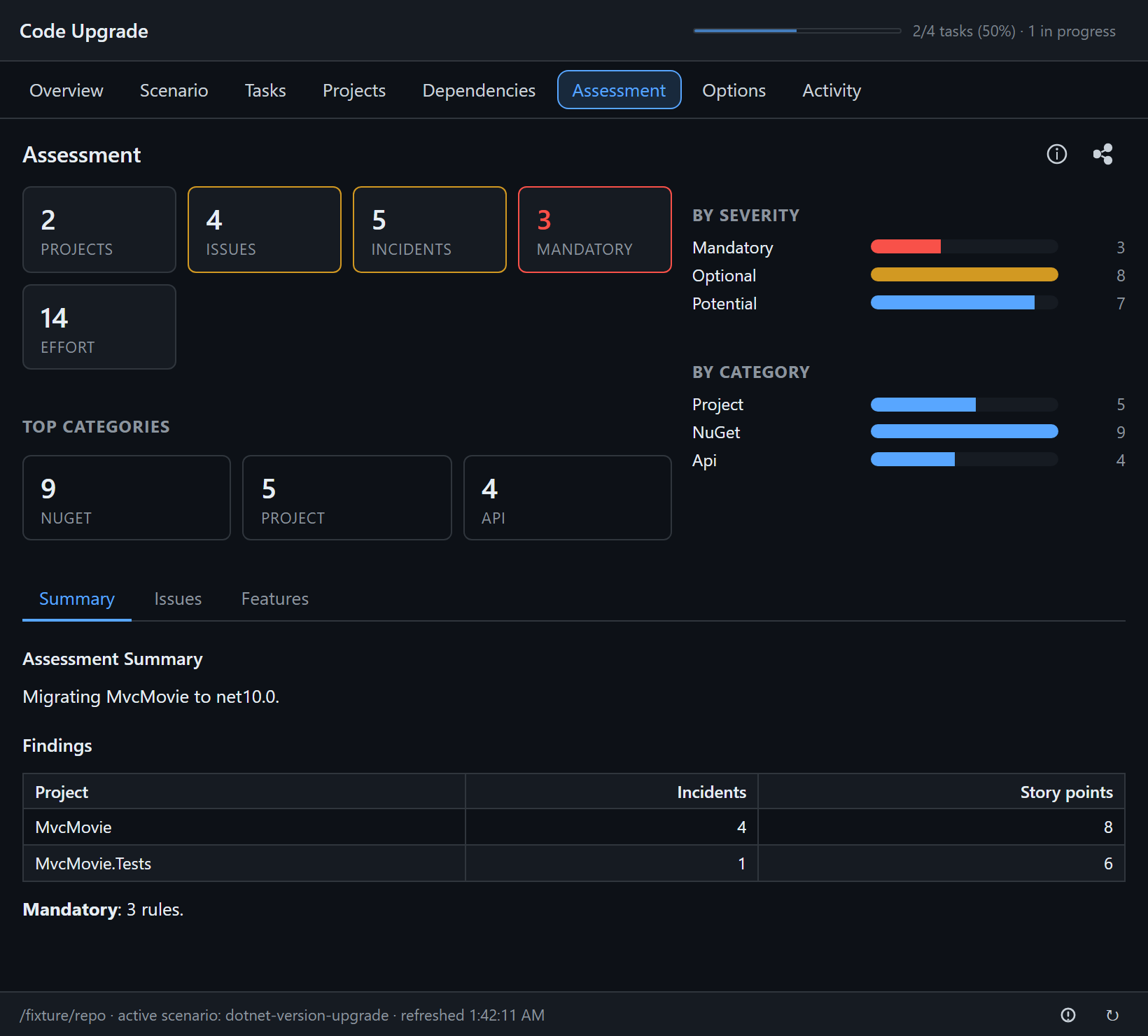Image resolution: width=1148 pixels, height=1036 pixels.
Task: Click the 3 Mandatory stat card
Action: click(x=595, y=230)
